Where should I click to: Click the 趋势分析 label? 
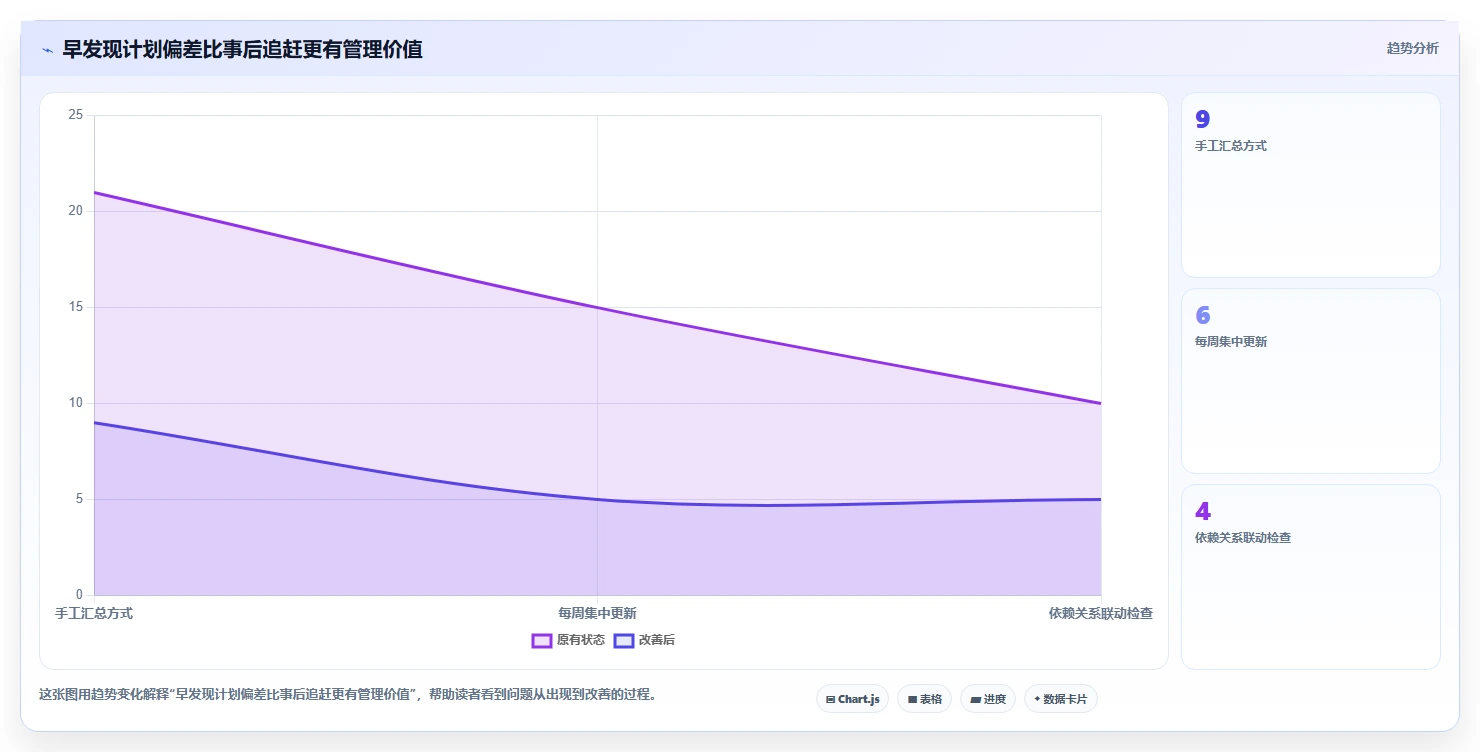point(1412,48)
